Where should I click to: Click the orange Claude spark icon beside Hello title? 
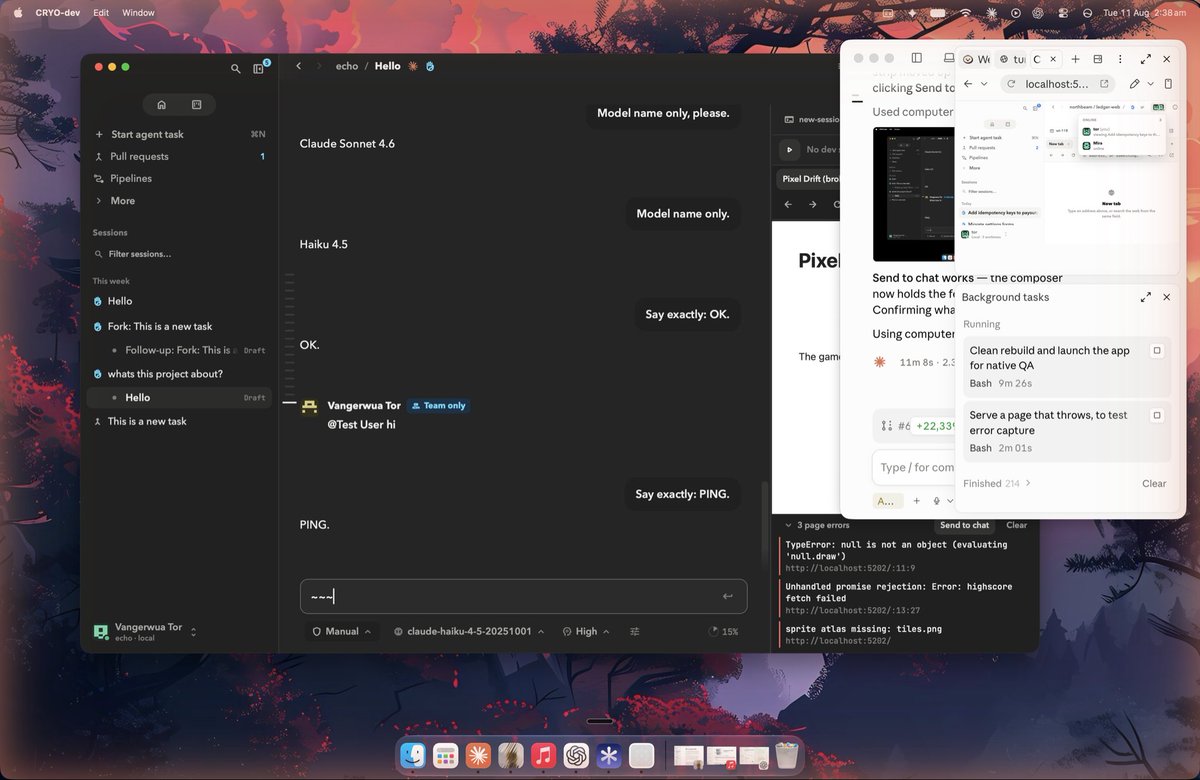point(412,66)
